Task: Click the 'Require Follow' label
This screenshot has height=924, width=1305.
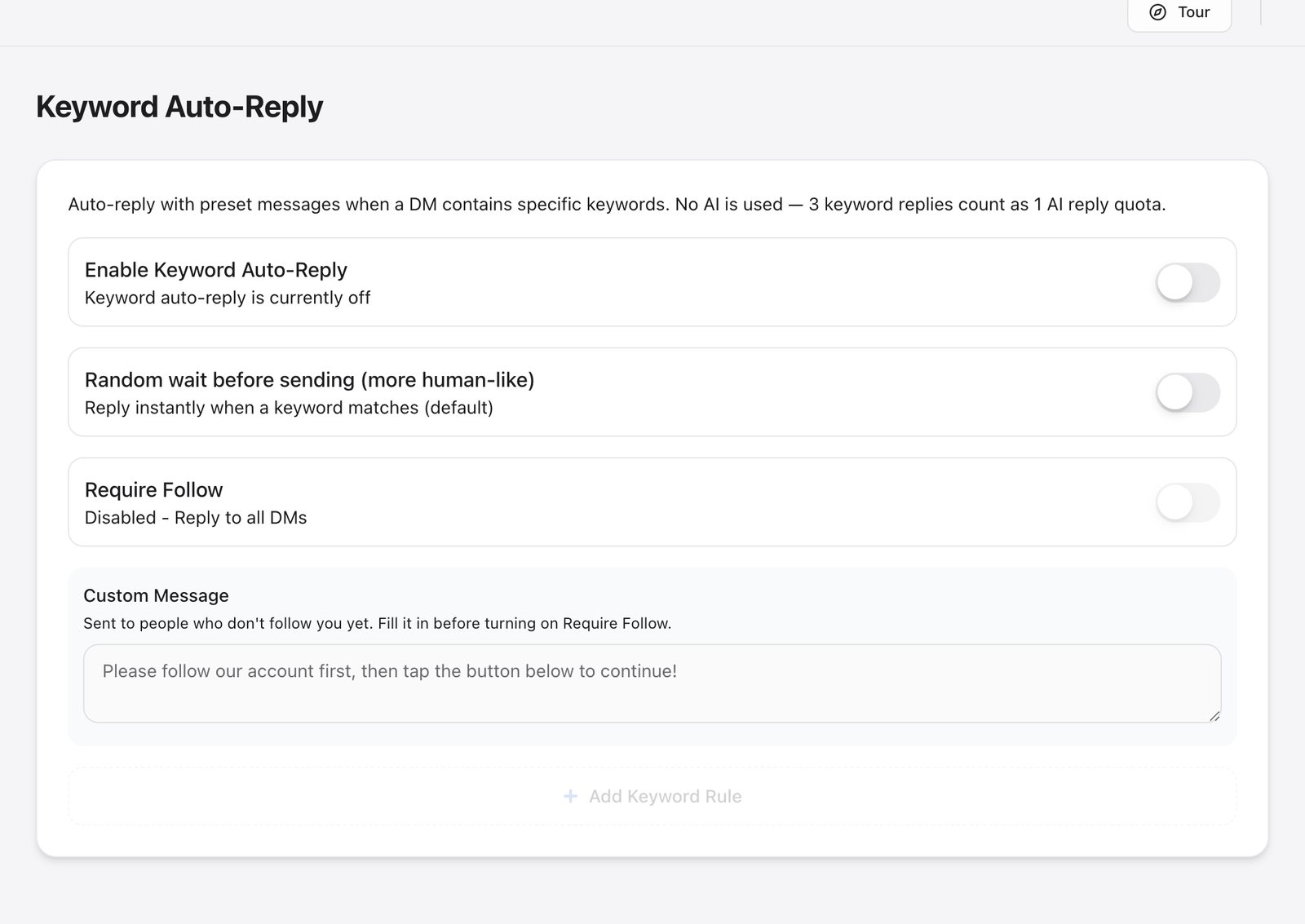Action: (x=153, y=490)
